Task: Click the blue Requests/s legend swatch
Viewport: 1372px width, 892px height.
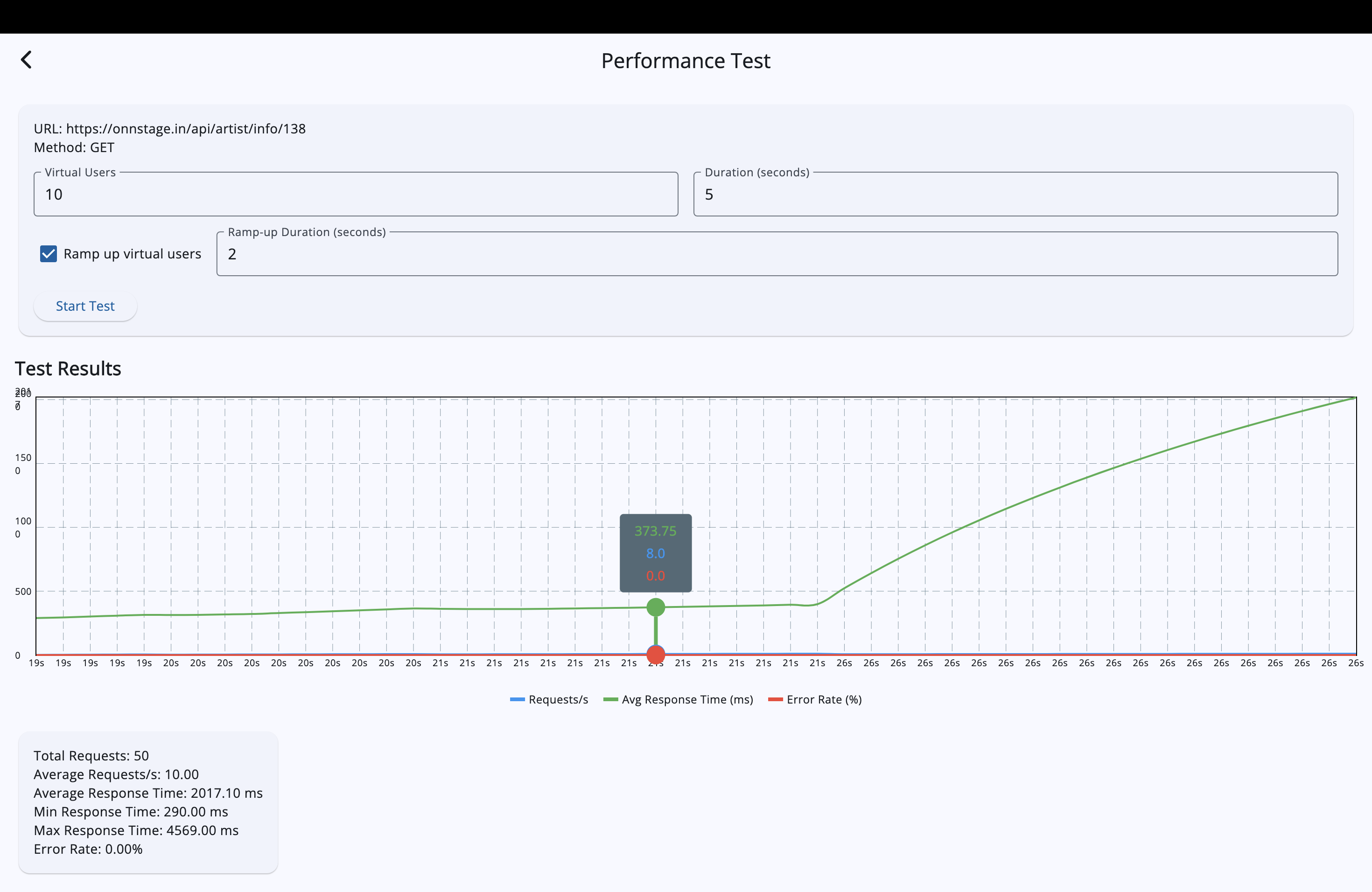Action: pos(517,699)
